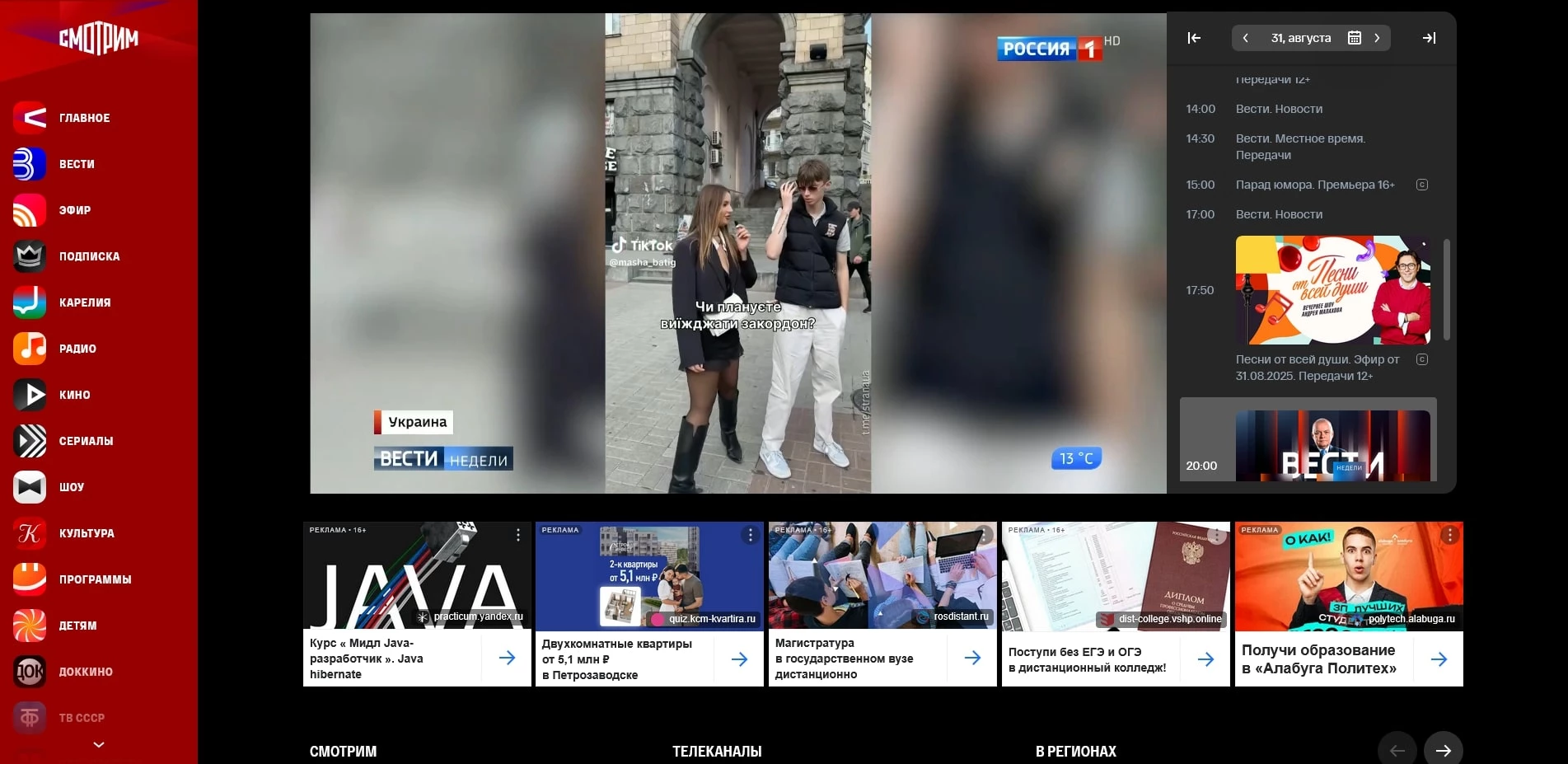The width and height of the screenshot is (1568, 764).
Task: Expand sidebar menu with bottom chevron
Action: pos(99,744)
